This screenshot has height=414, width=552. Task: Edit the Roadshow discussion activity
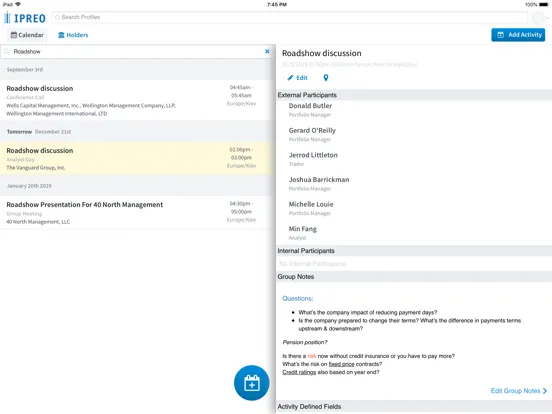[297, 78]
